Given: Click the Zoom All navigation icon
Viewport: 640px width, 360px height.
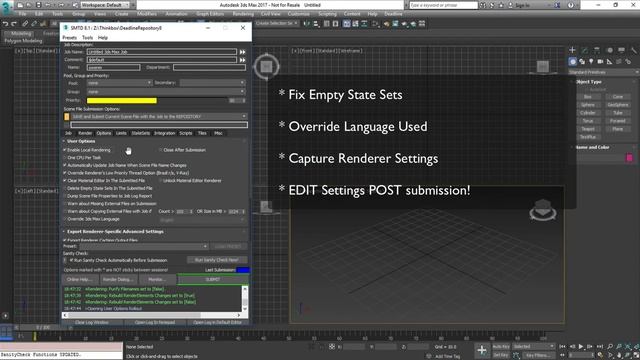Looking at the screenshot, I should (619, 347).
